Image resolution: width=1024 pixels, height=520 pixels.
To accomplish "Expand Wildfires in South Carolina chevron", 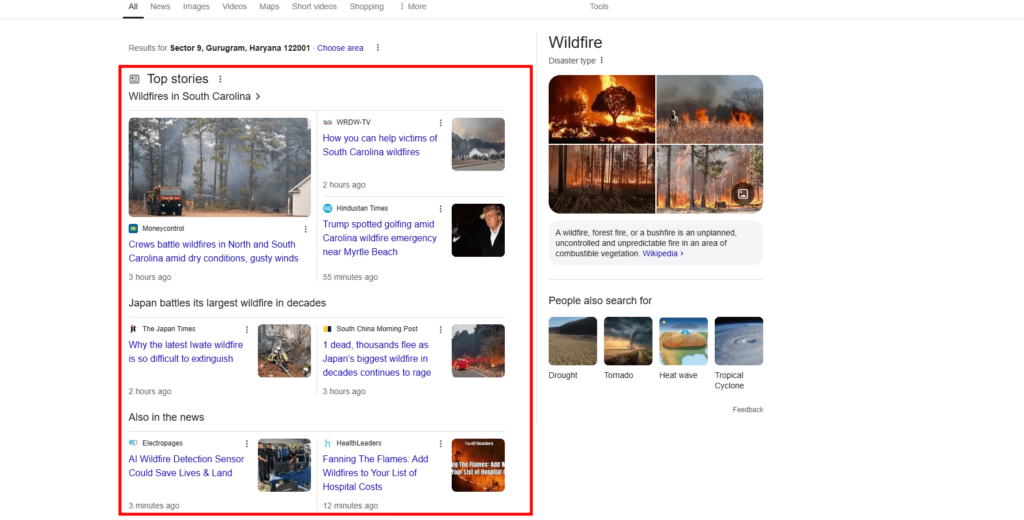I will [258, 97].
